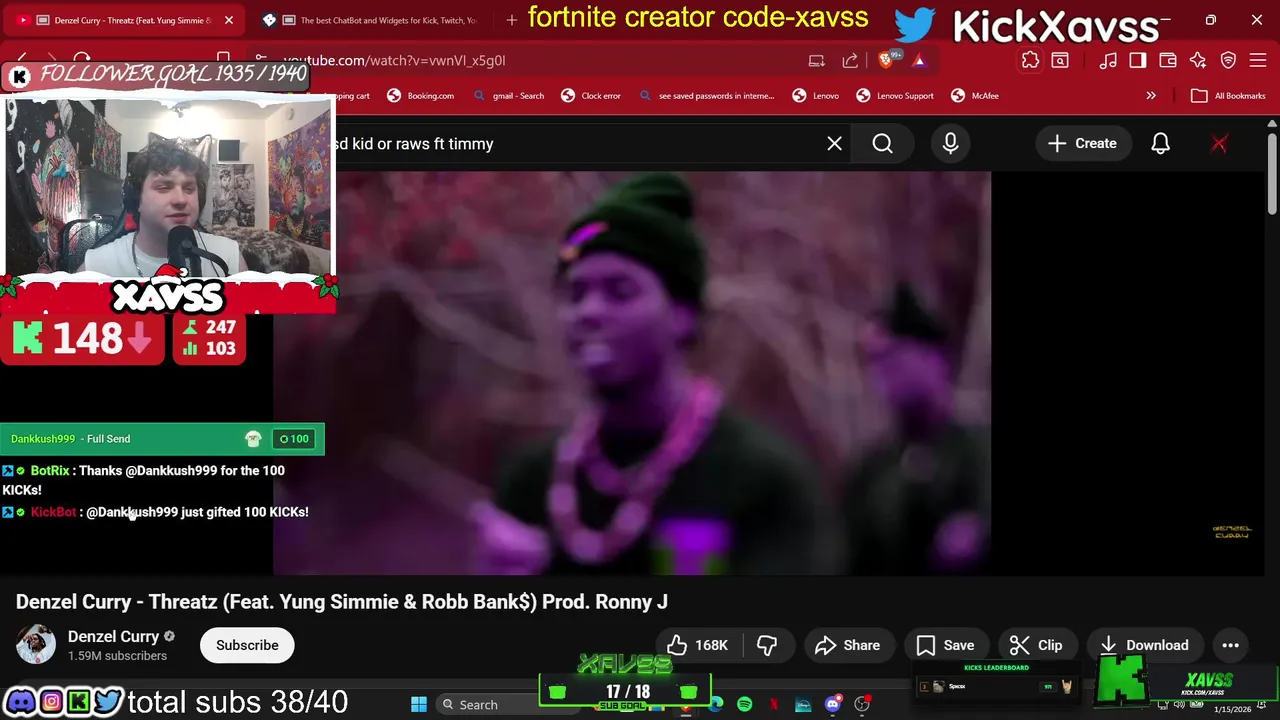Open the media control music note icon

1108,60
